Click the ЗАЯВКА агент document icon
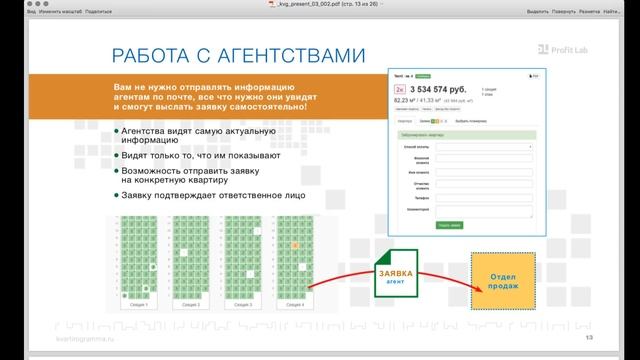The width and height of the screenshot is (640, 360). (396, 273)
